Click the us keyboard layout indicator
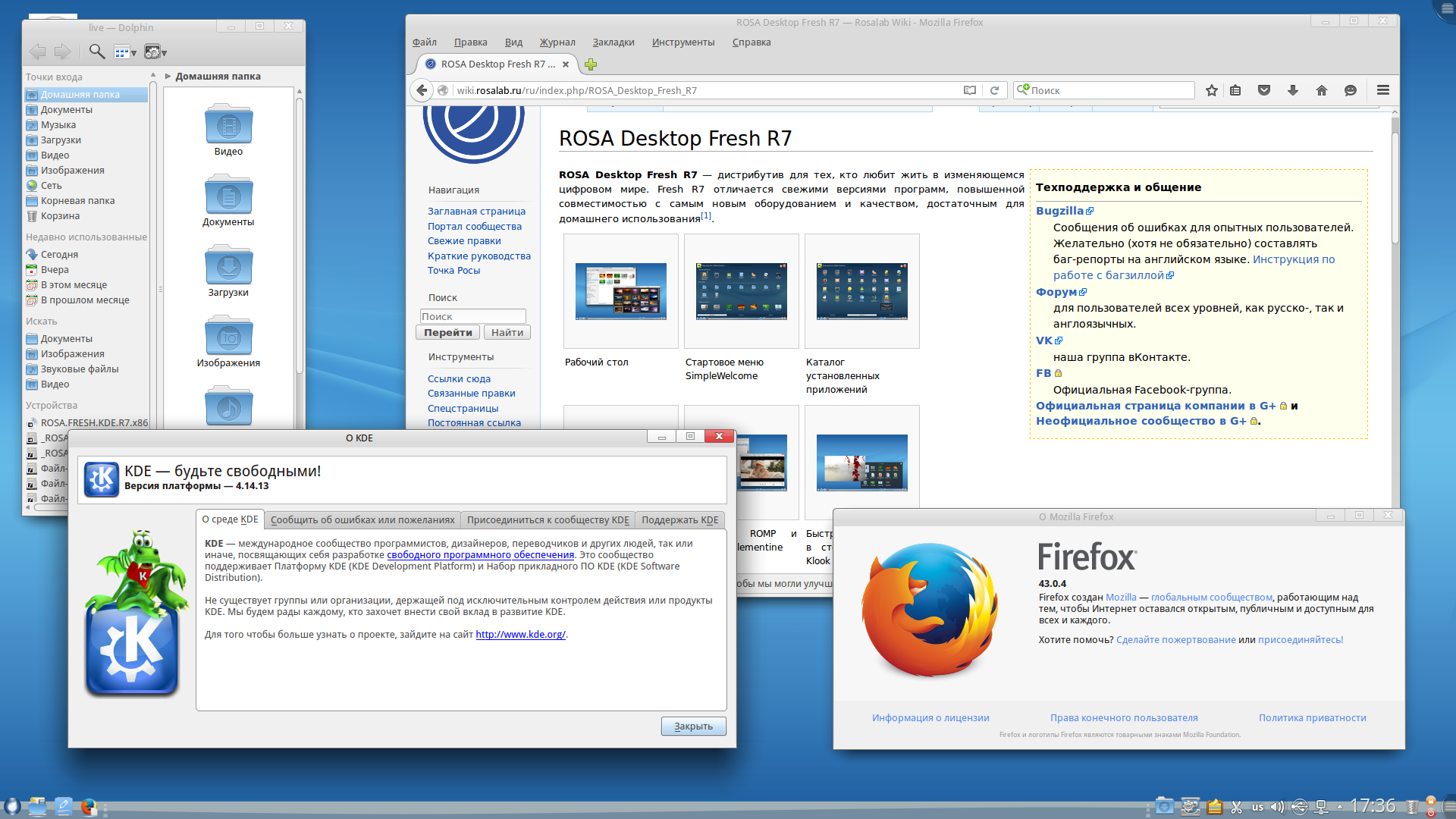The width and height of the screenshot is (1456, 819). (x=1258, y=806)
